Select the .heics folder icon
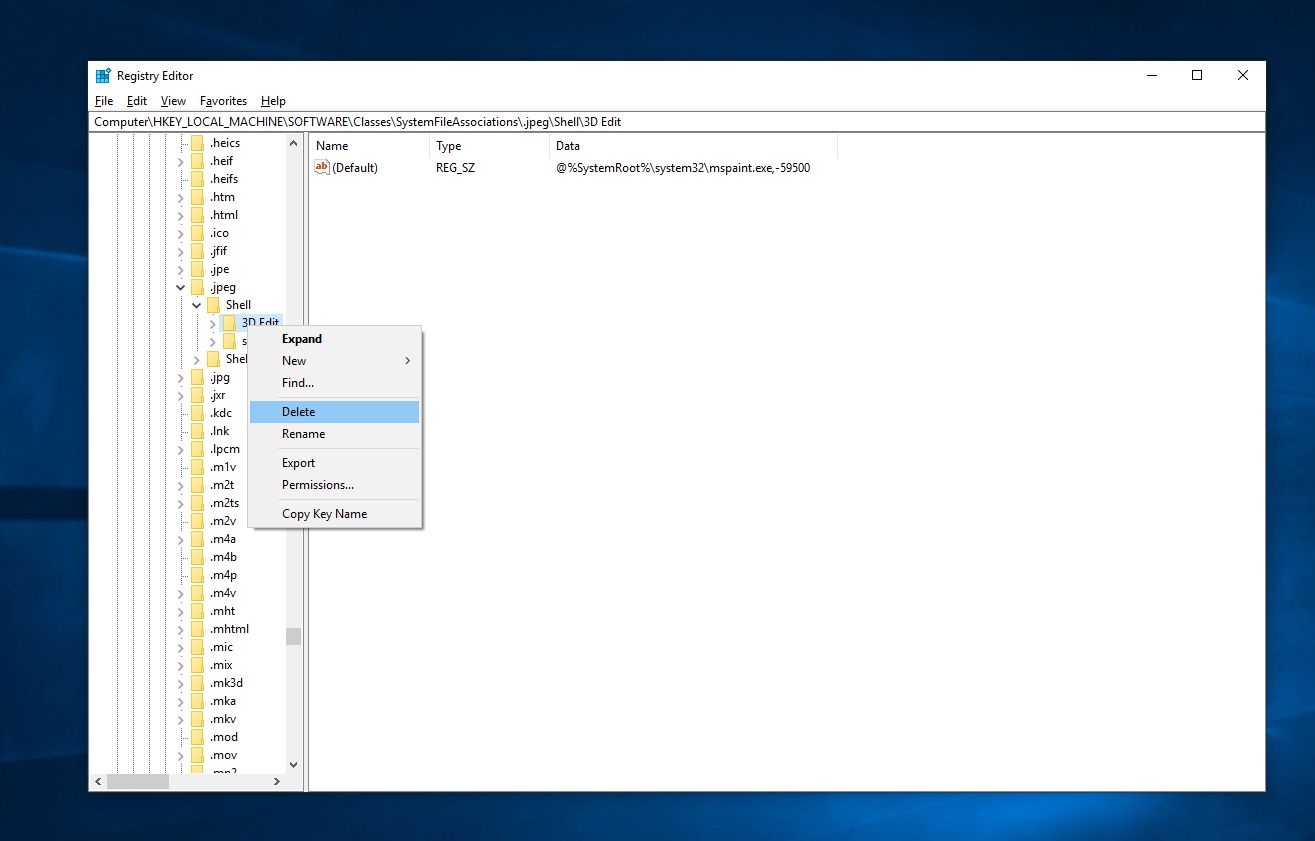Viewport: 1315px width, 841px height. (x=197, y=143)
